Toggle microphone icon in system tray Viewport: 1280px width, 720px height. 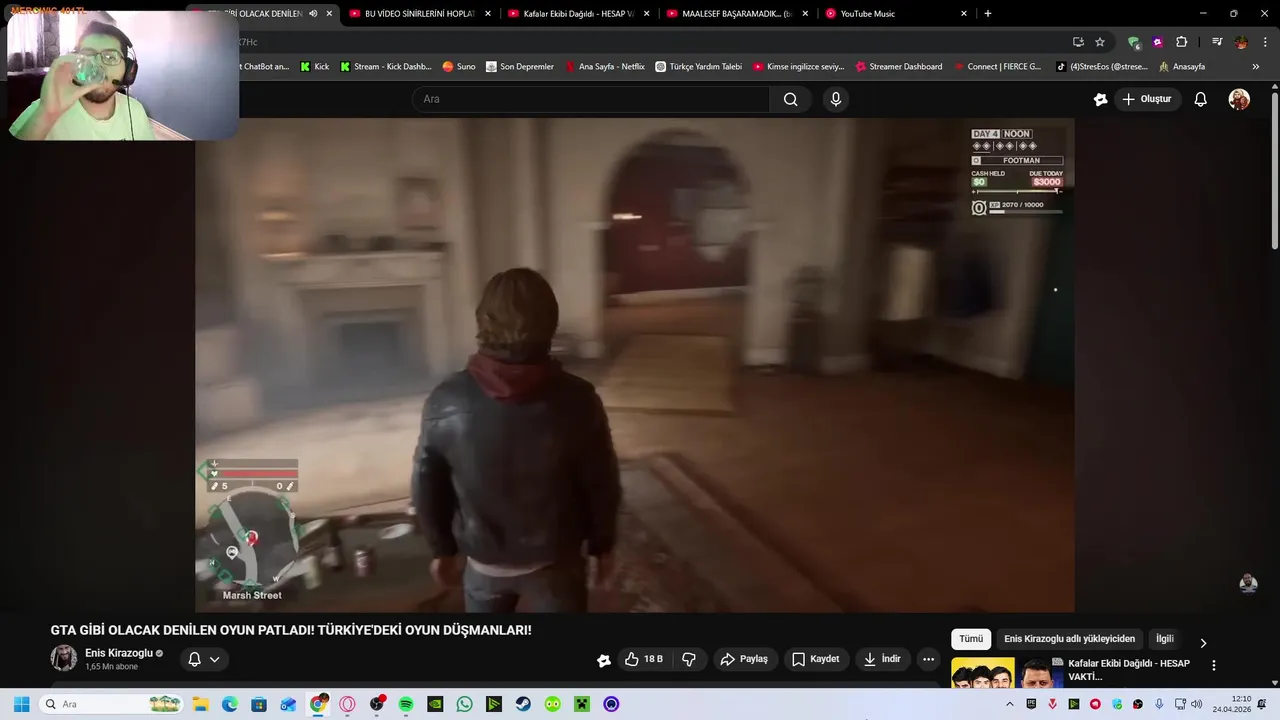point(1159,704)
